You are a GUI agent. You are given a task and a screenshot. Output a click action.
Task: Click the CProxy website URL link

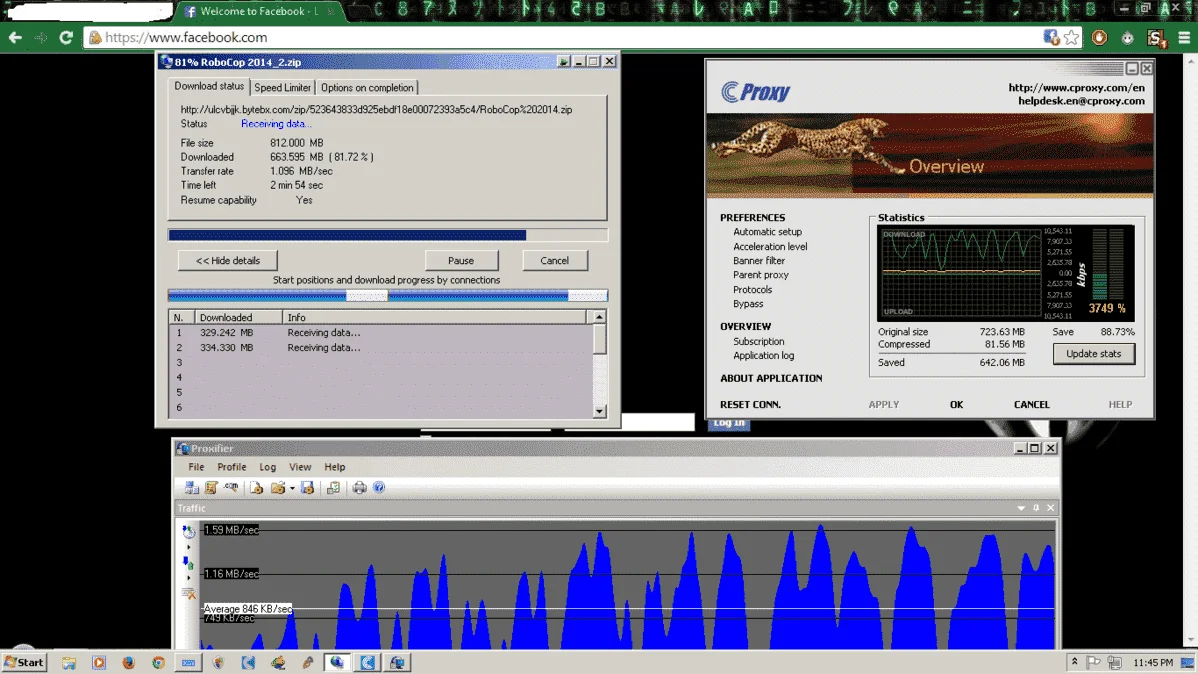point(1077,88)
